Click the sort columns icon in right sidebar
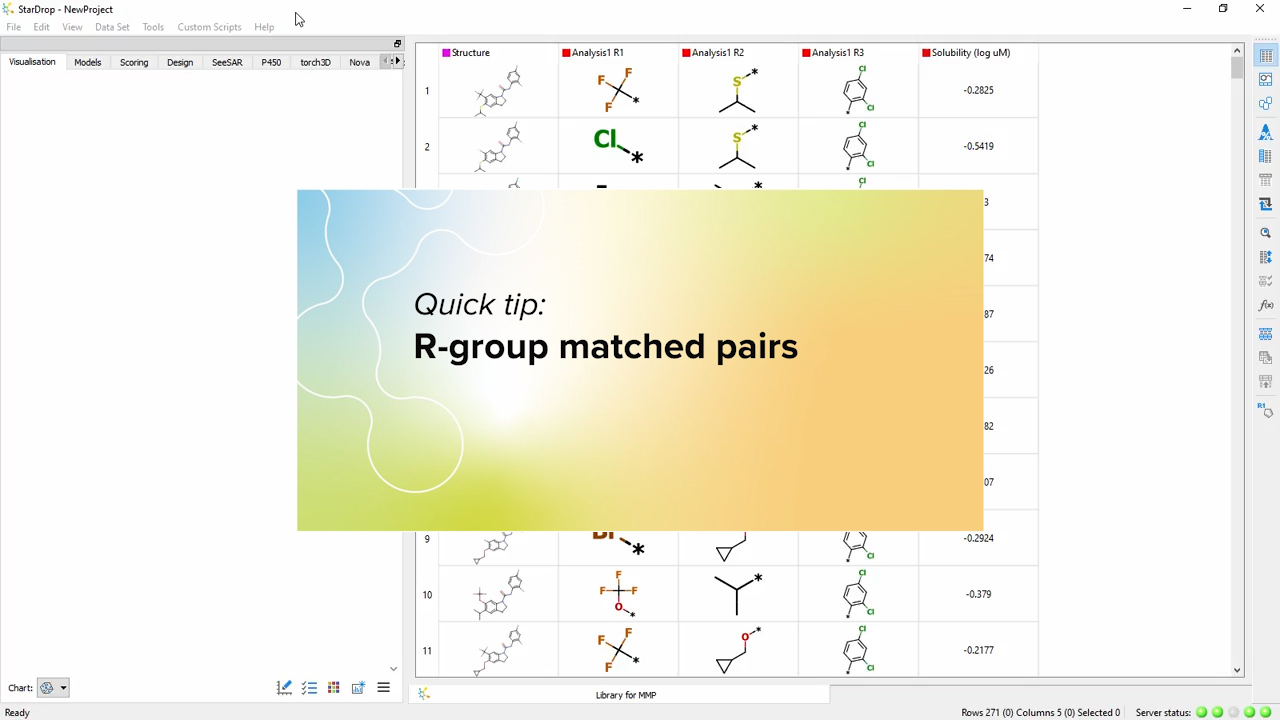 point(1265,257)
